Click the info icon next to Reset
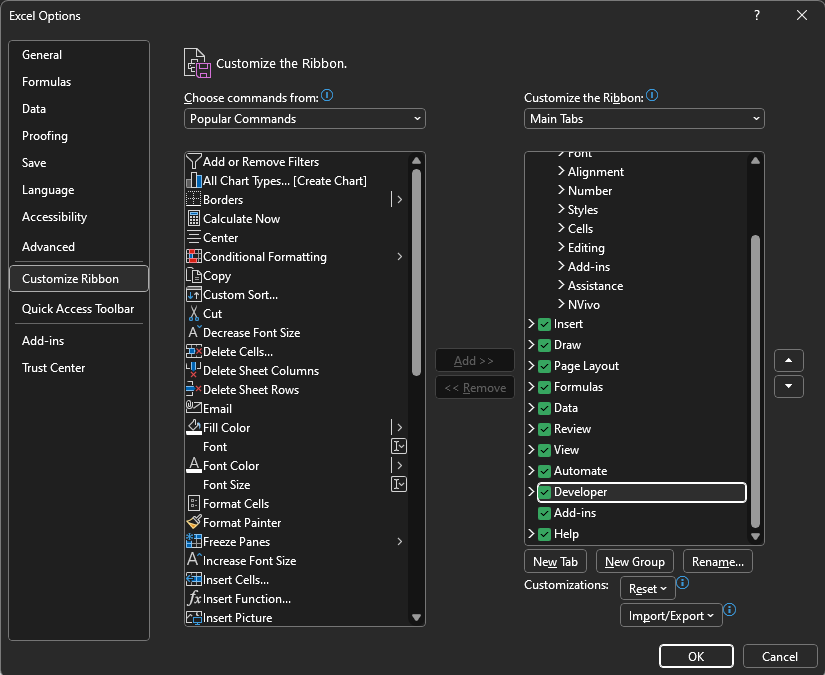This screenshot has height=675, width=825. [682, 583]
